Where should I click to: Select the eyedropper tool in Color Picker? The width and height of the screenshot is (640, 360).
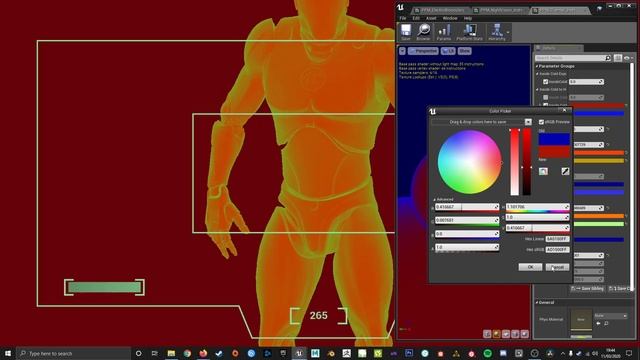[x=565, y=171]
